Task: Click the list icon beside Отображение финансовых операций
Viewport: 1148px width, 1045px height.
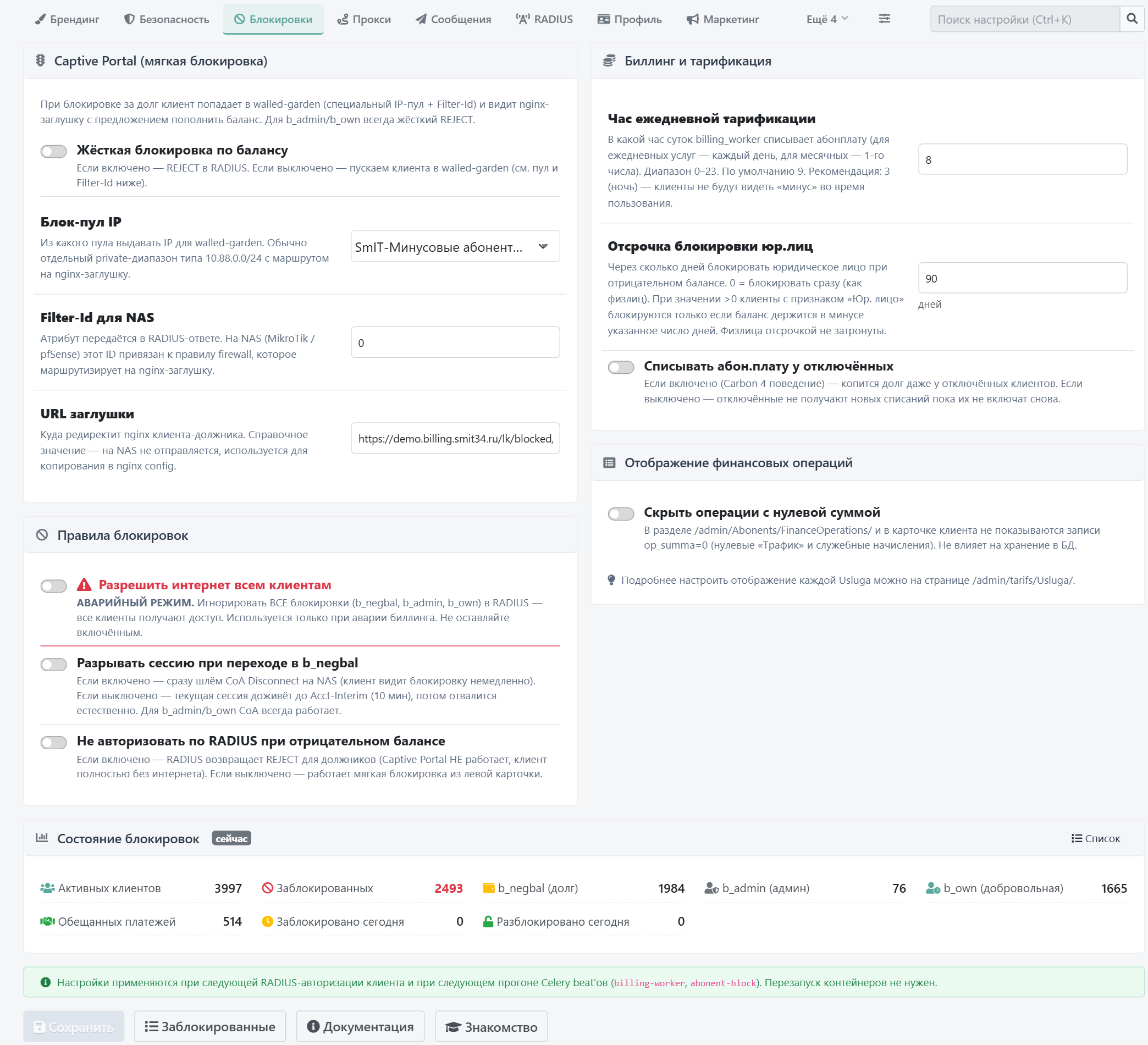Action: (609, 462)
